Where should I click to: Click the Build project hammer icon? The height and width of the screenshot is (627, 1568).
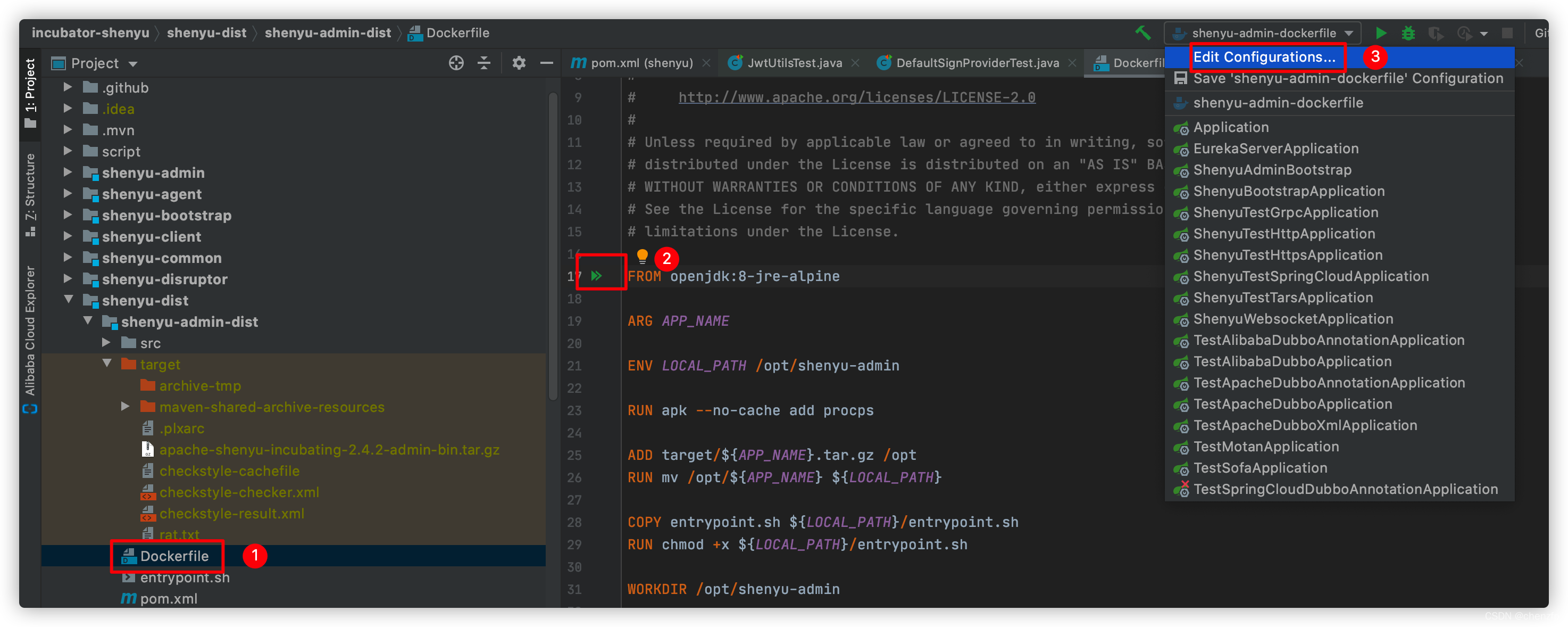tap(1142, 33)
